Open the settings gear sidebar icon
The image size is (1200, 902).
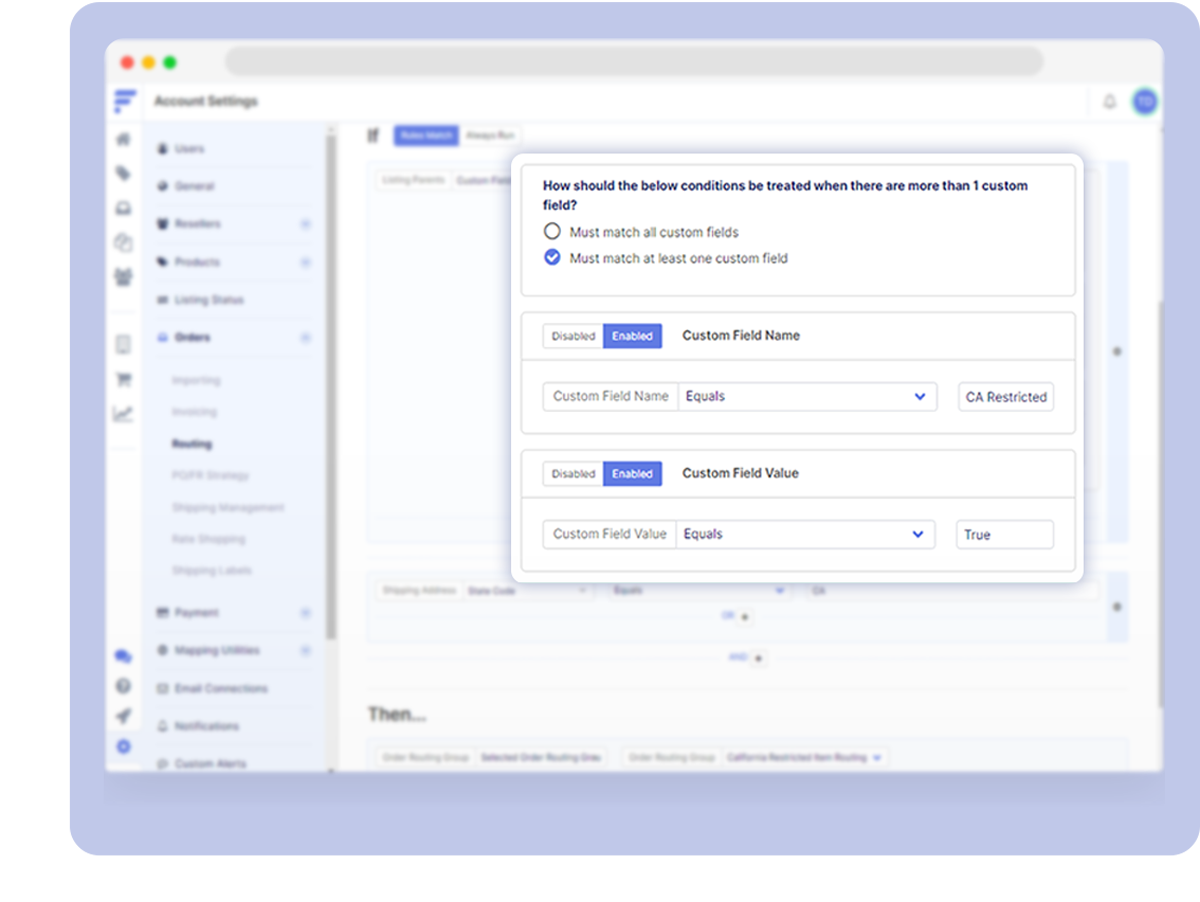(x=123, y=746)
